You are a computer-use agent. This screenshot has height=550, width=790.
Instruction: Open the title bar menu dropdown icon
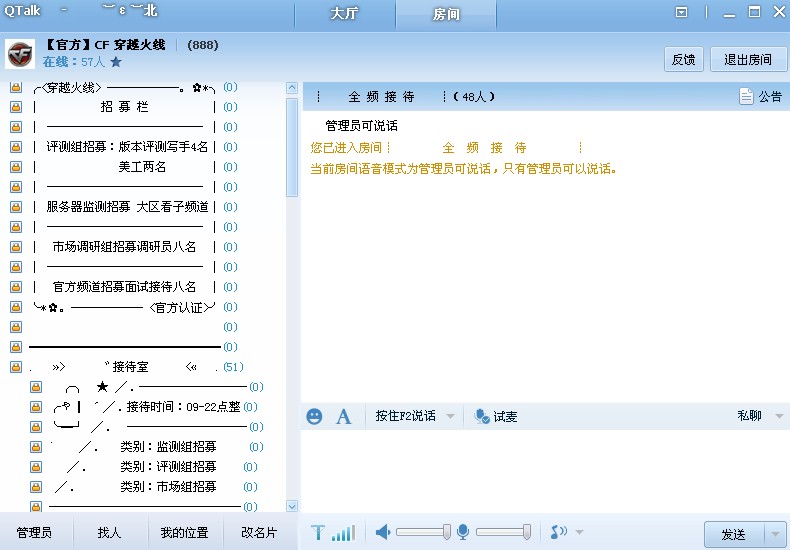(681, 13)
